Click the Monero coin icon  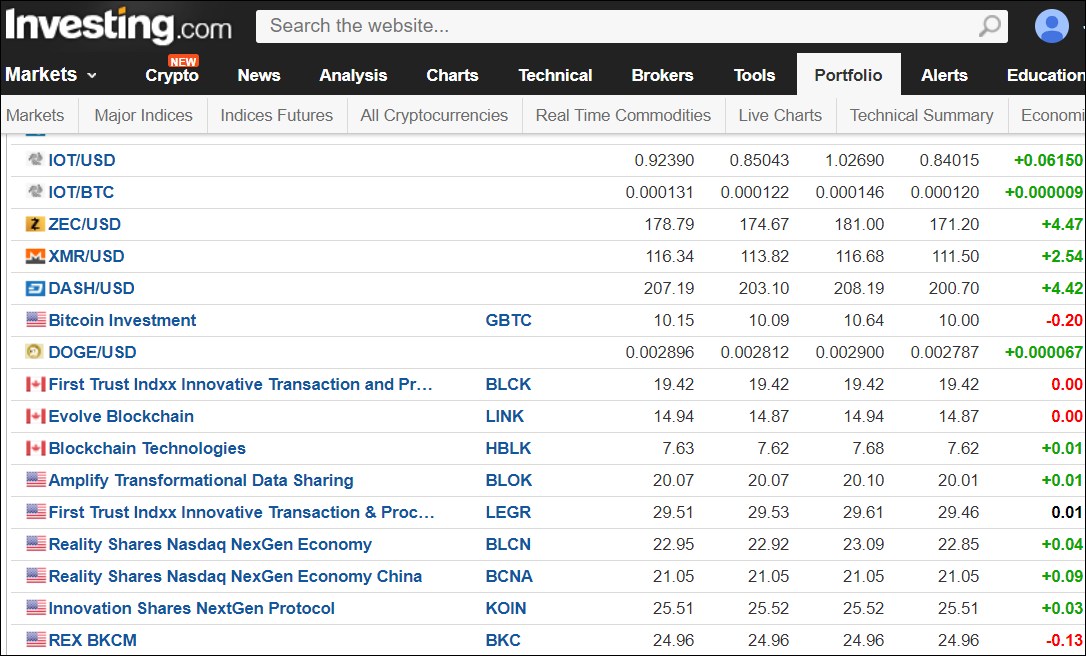point(35,256)
